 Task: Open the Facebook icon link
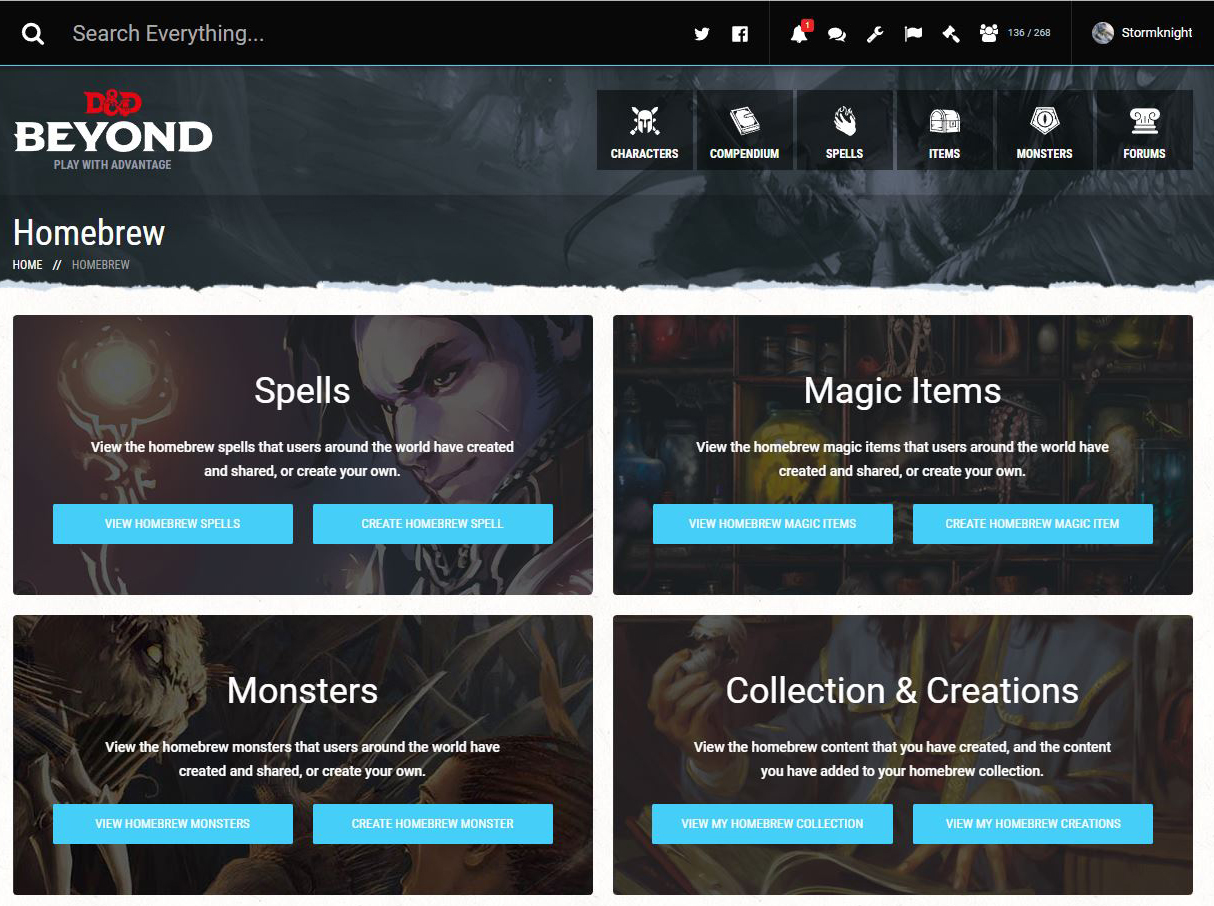(x=740, y=34)
